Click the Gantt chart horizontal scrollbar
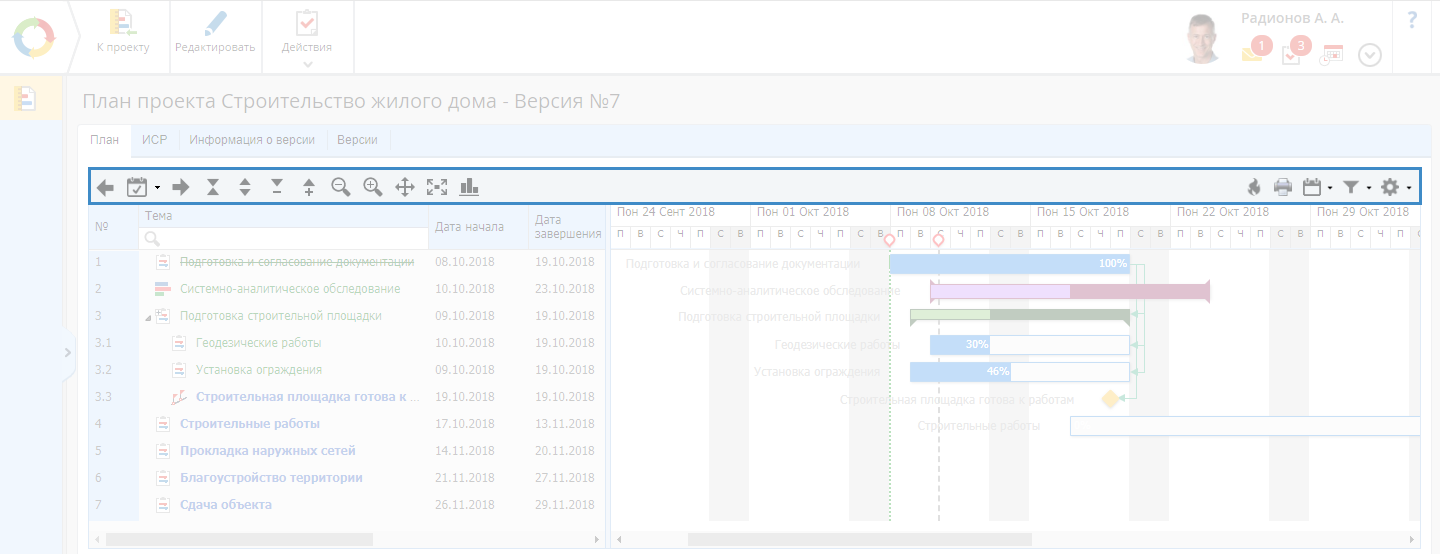 coord(860,540)
